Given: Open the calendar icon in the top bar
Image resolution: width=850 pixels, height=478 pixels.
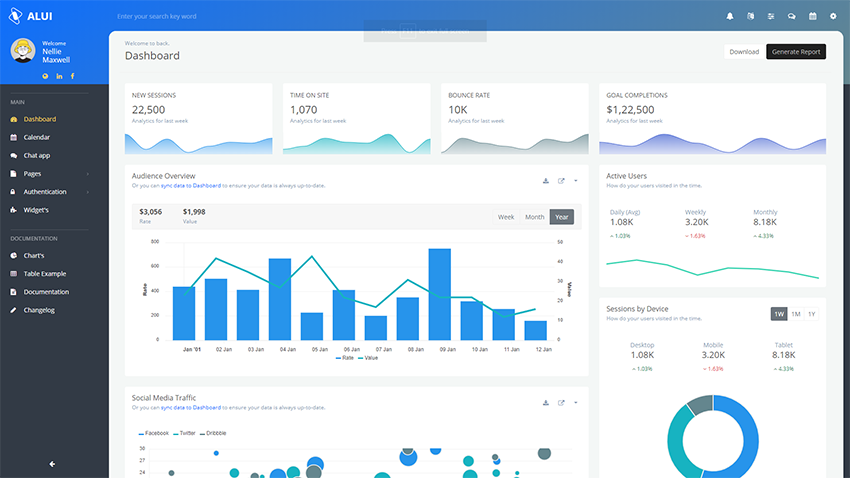Looking at the screenshot, I should 813,16.
